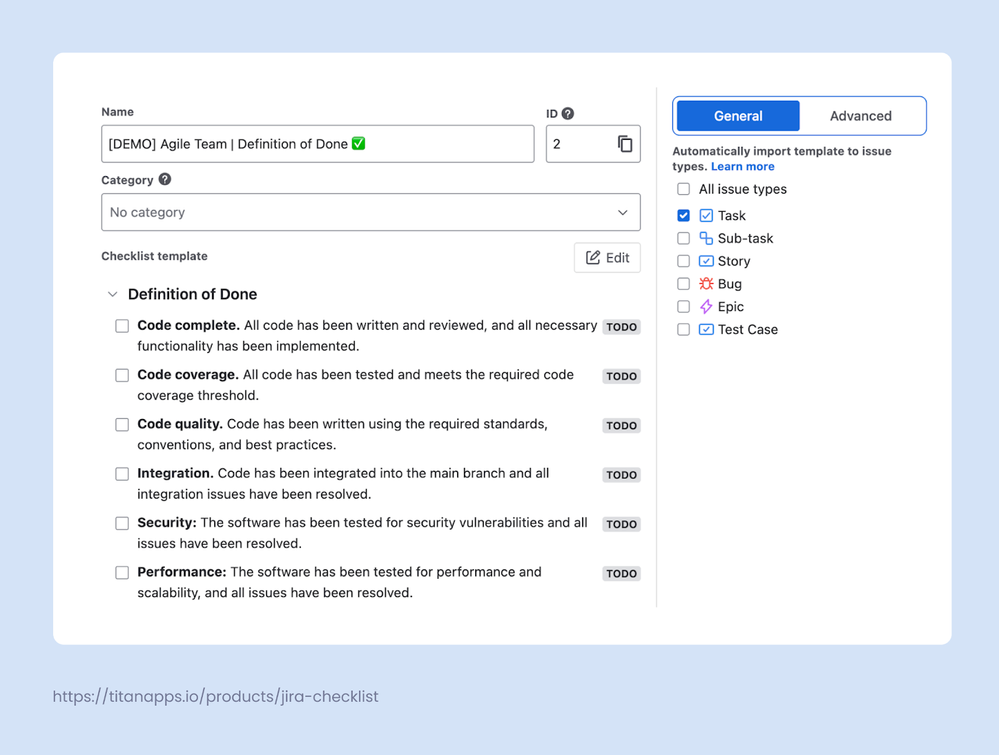This screenshot has width=999, height=755.
Task: Uncheck the Task issue type checkbox
Action: coord(684,215)
